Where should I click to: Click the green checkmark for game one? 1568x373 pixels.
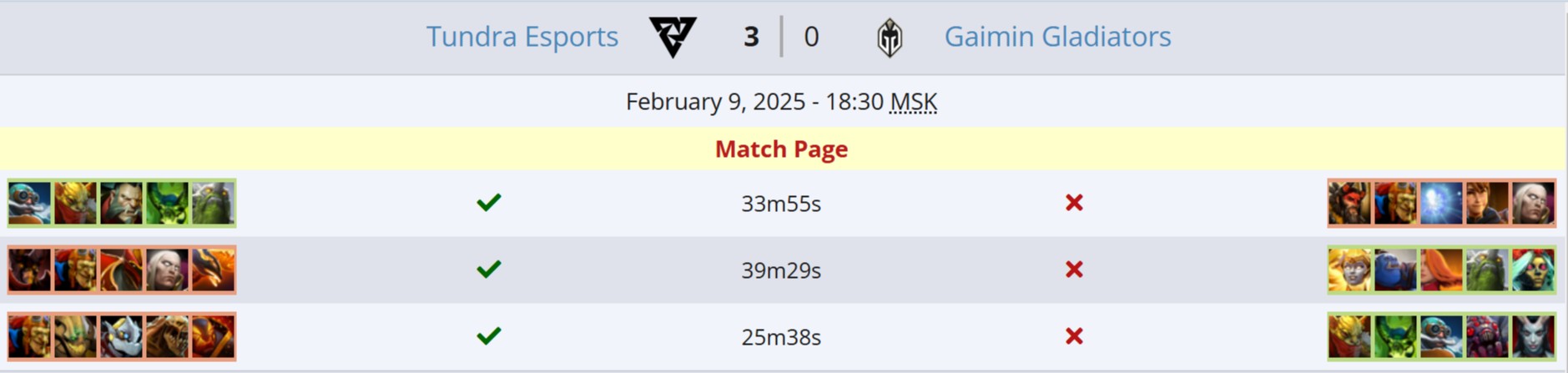tap(489, 203)
